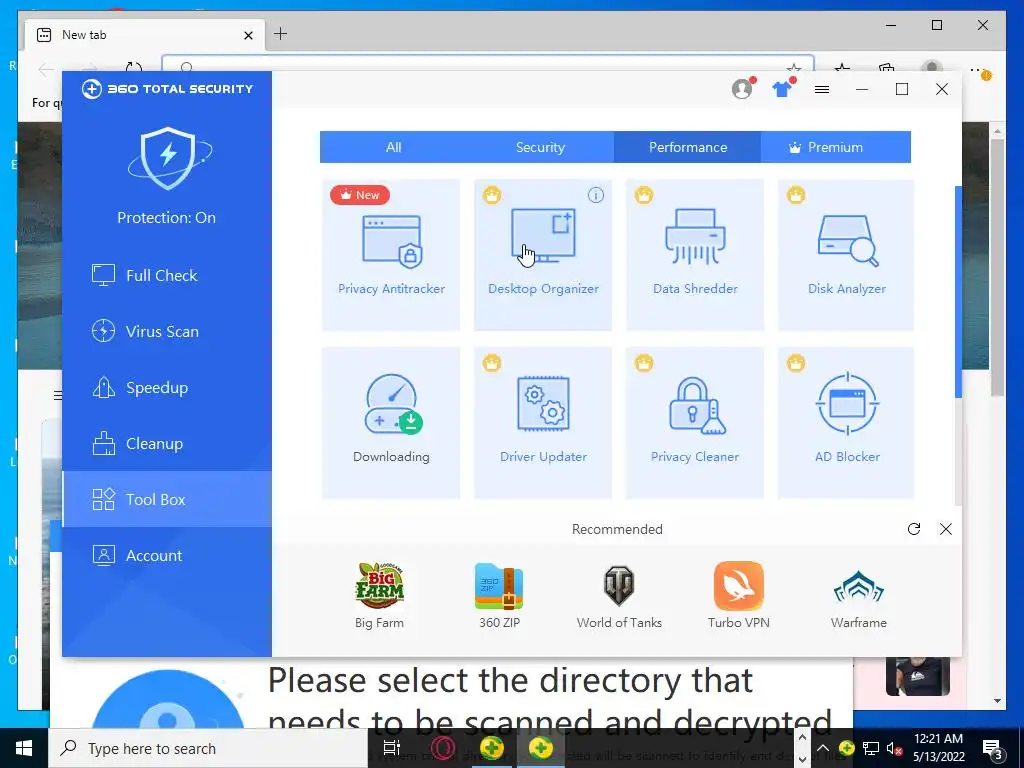Open the Privacy Cleaner tool

pos(695,423)
